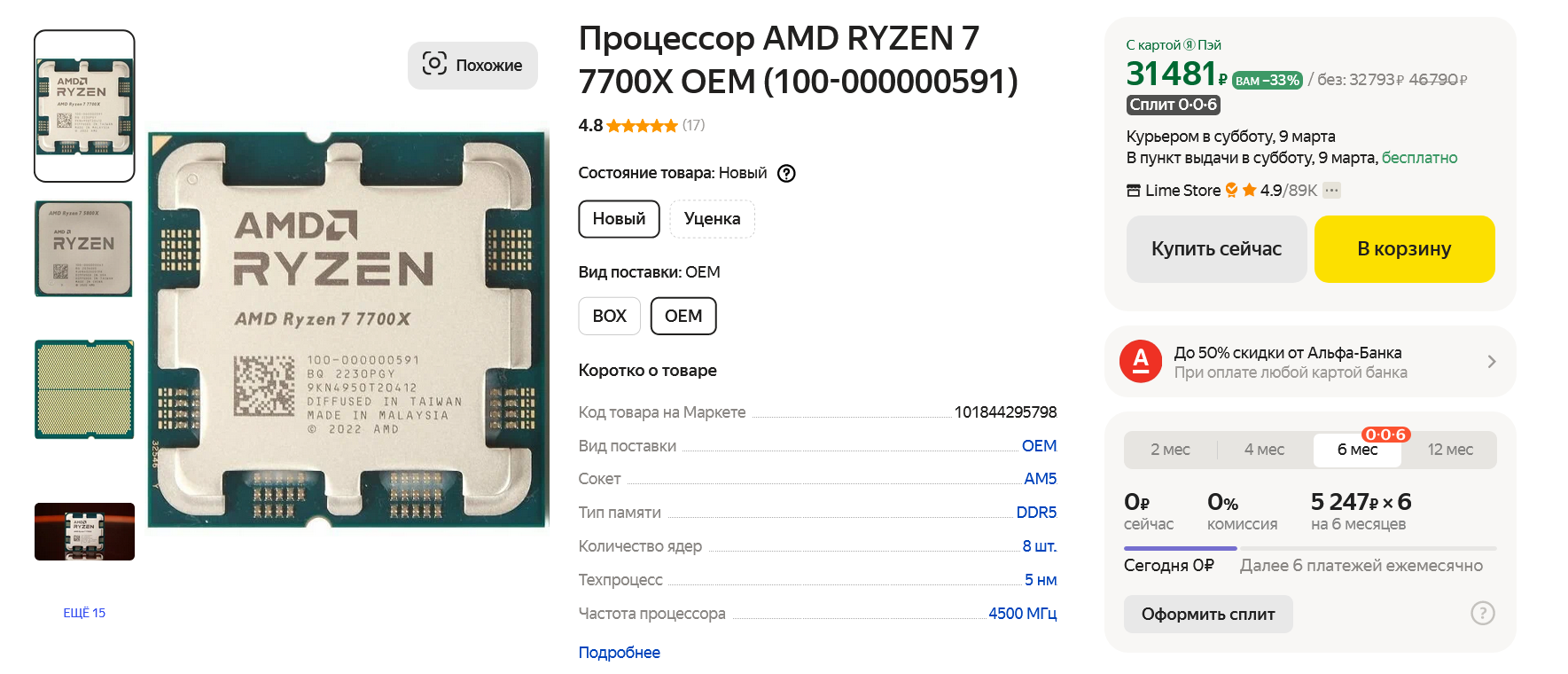The width and height of the screenshot is (1568, 674).
Task: Show more photos via ЕЩЁ 15
Action: 84,613
